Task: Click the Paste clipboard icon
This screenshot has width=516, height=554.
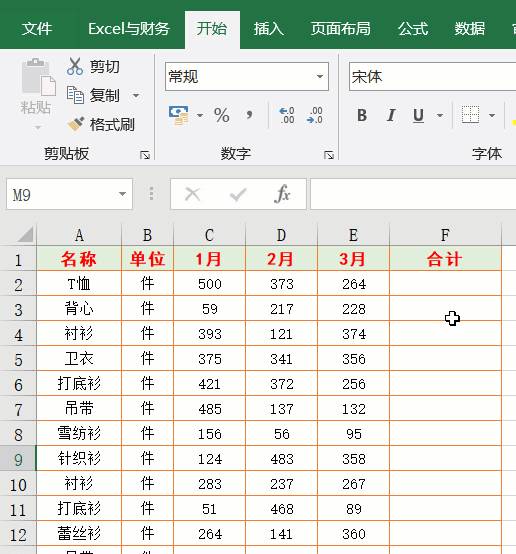Action: point(38,77)
